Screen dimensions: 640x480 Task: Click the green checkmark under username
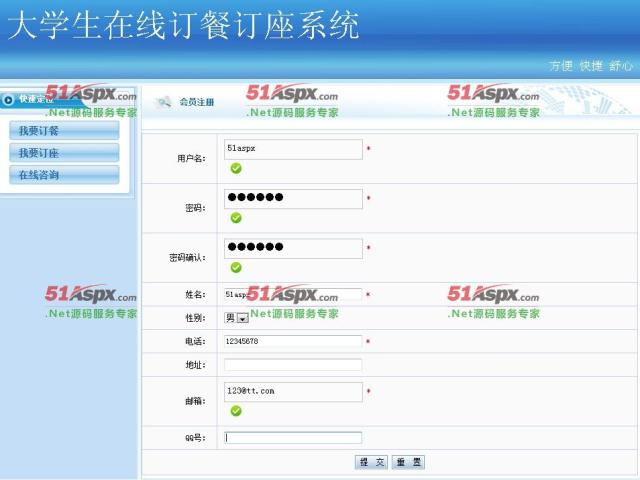pos(236,168)
